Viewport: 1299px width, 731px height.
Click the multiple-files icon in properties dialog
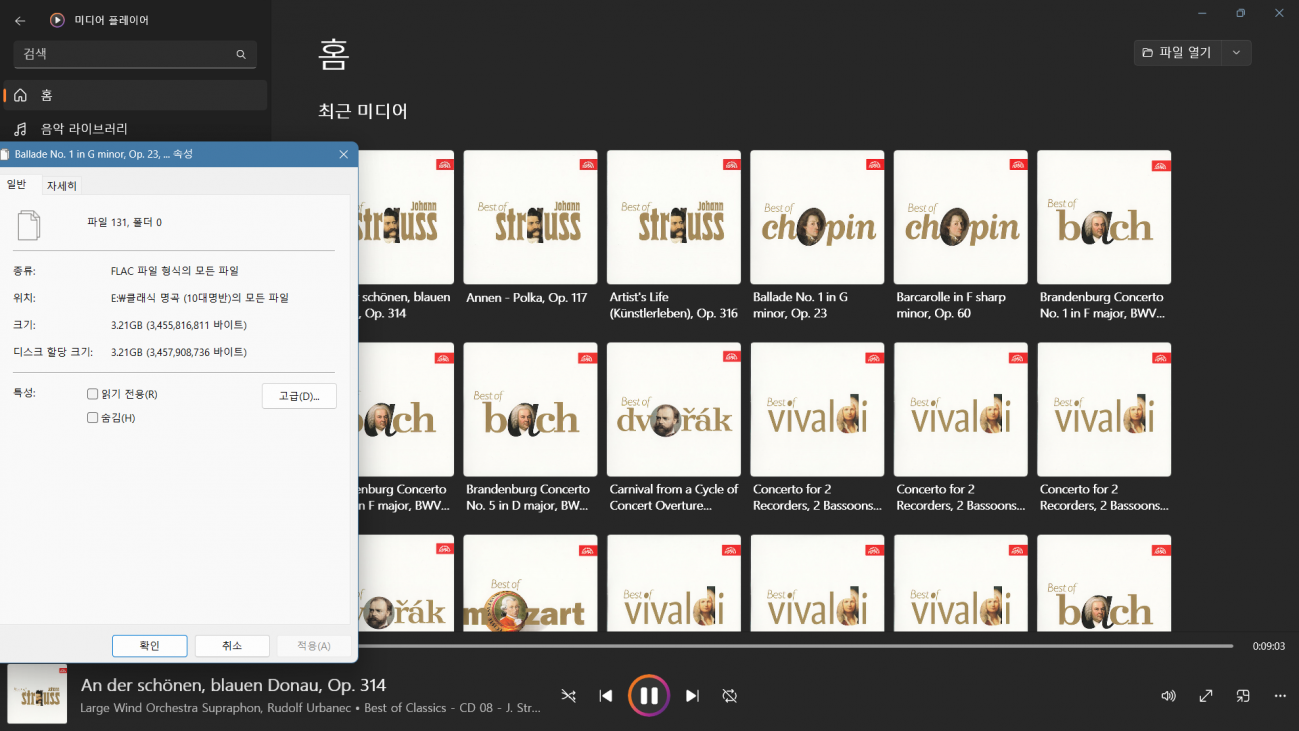click(x=29, y=225)
